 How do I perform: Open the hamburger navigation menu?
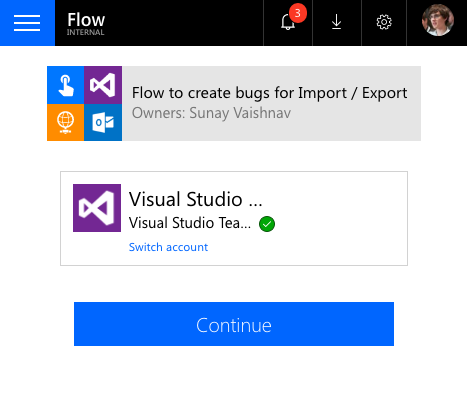coord(27,23)
